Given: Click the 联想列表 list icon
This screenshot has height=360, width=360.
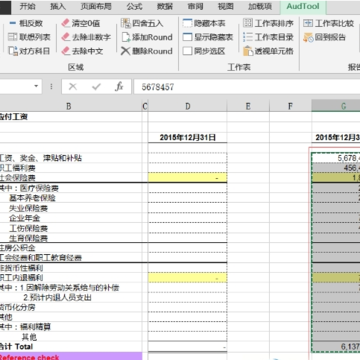Looking at the screenshot, I should click(12, 37).
